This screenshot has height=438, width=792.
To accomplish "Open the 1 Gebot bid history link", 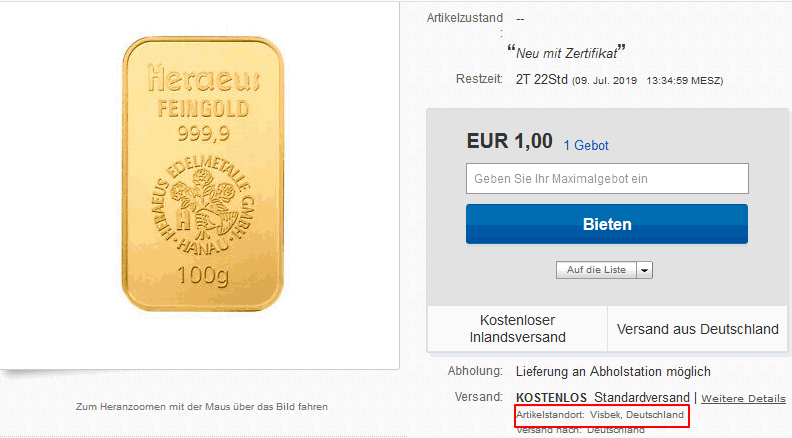I will pos(586,145).
